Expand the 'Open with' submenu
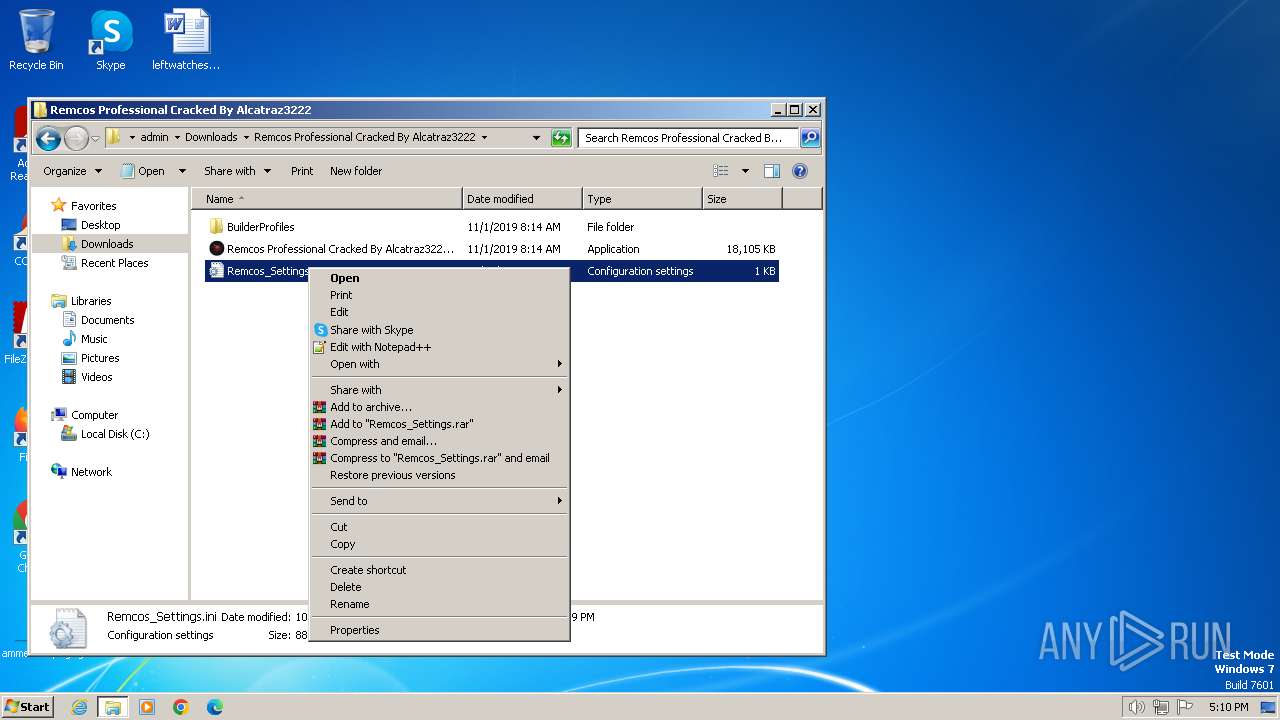This screenshot has width=1280, height=720. 438,364
